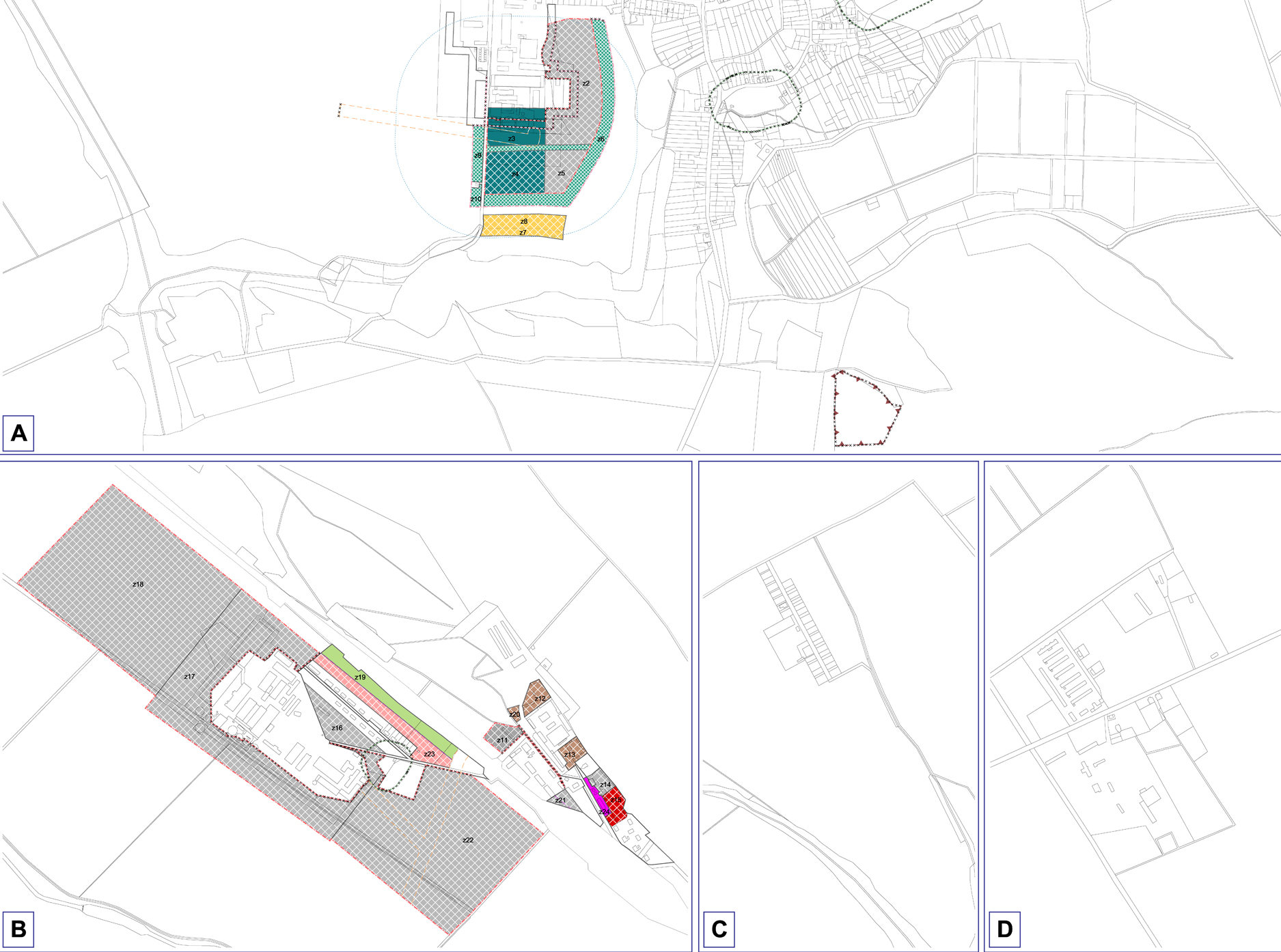The width and height of the screenshot is (1281, 952).
Task: Select the large gray zone z22
Action: point(468,843)
